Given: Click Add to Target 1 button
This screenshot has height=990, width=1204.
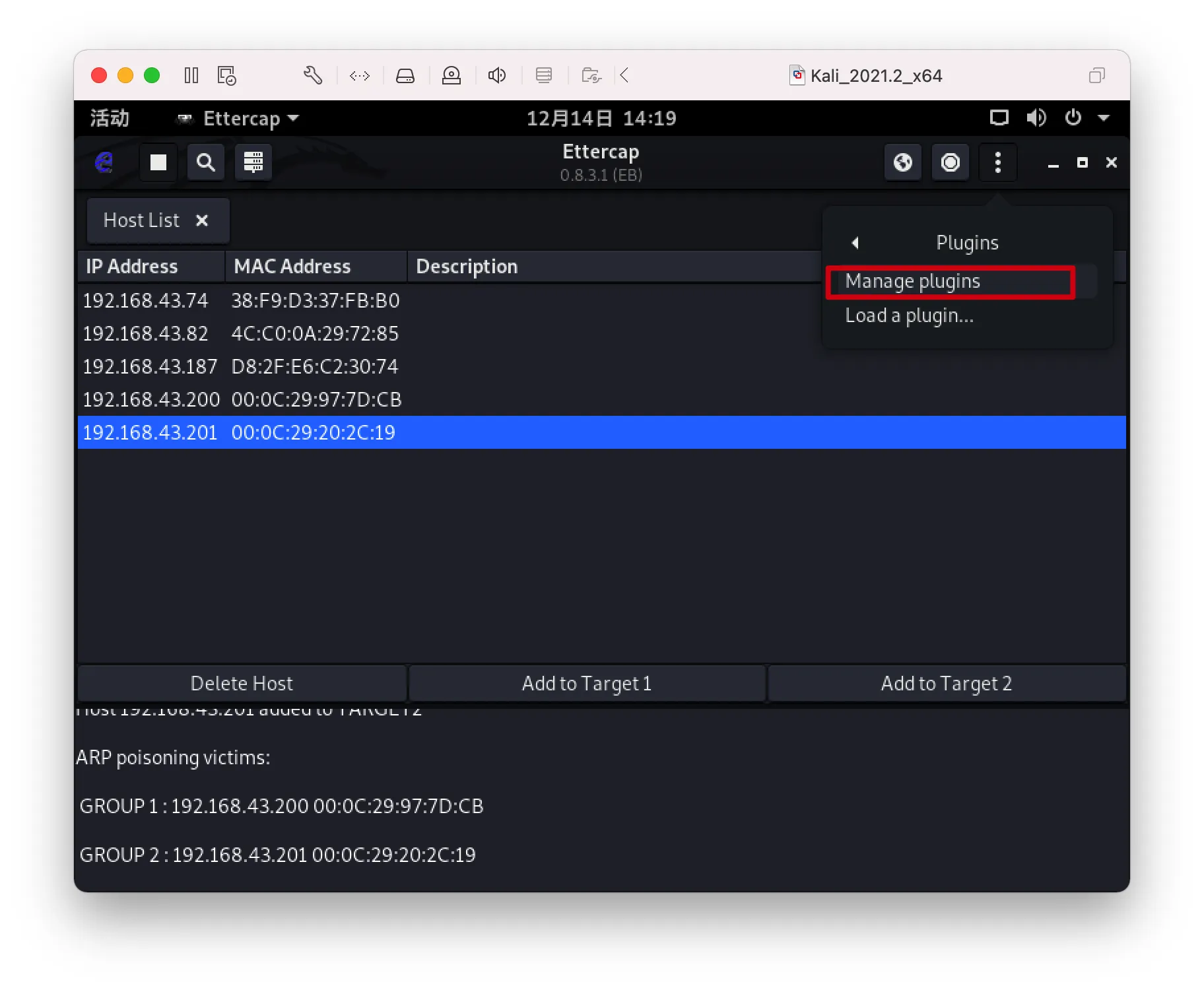Looking at the screenshot, I should [587, 683].
